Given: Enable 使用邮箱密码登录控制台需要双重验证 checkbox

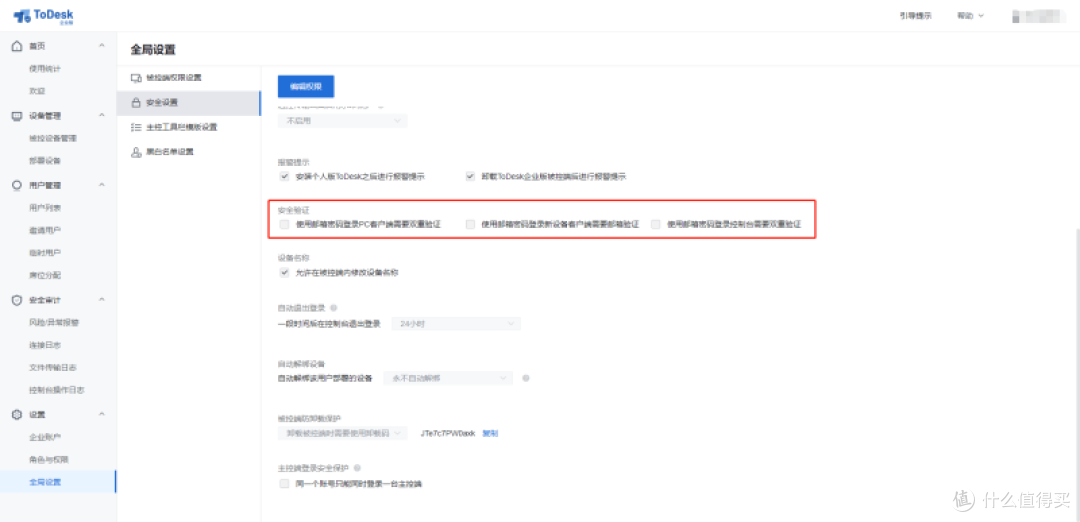Looking at the screenshot, I should [x=656, y=225].
